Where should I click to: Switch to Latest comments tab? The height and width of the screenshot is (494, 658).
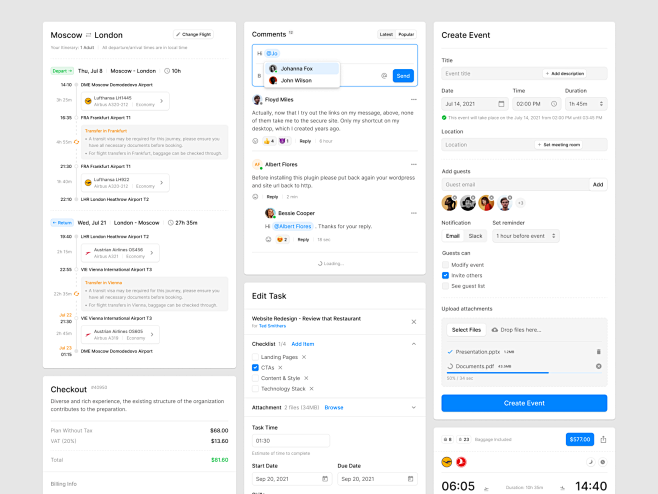click(x=386, y=34)
